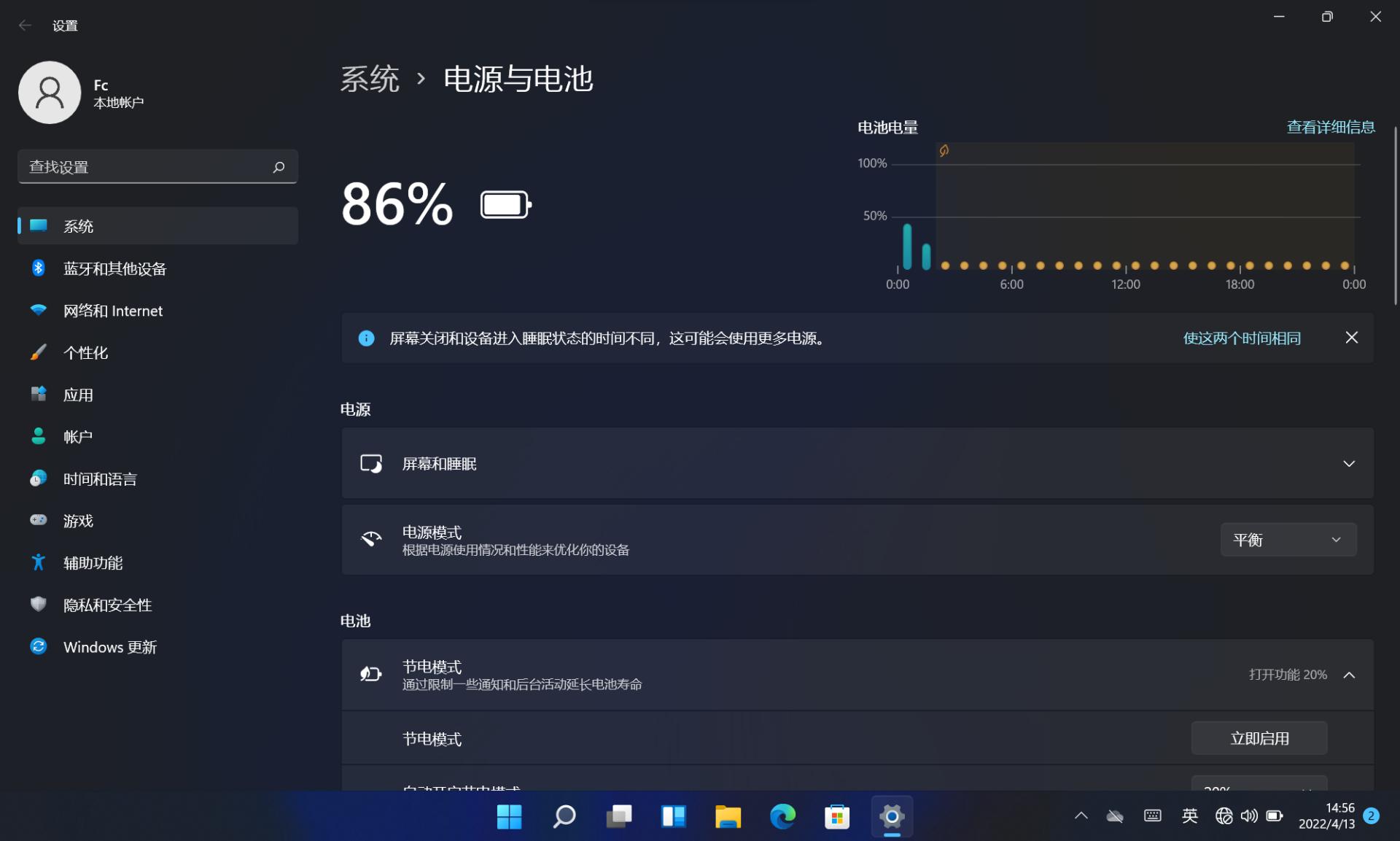Open 查看详细信息 battery details link
This screenshot has height=841, width=1400.
1330,126
